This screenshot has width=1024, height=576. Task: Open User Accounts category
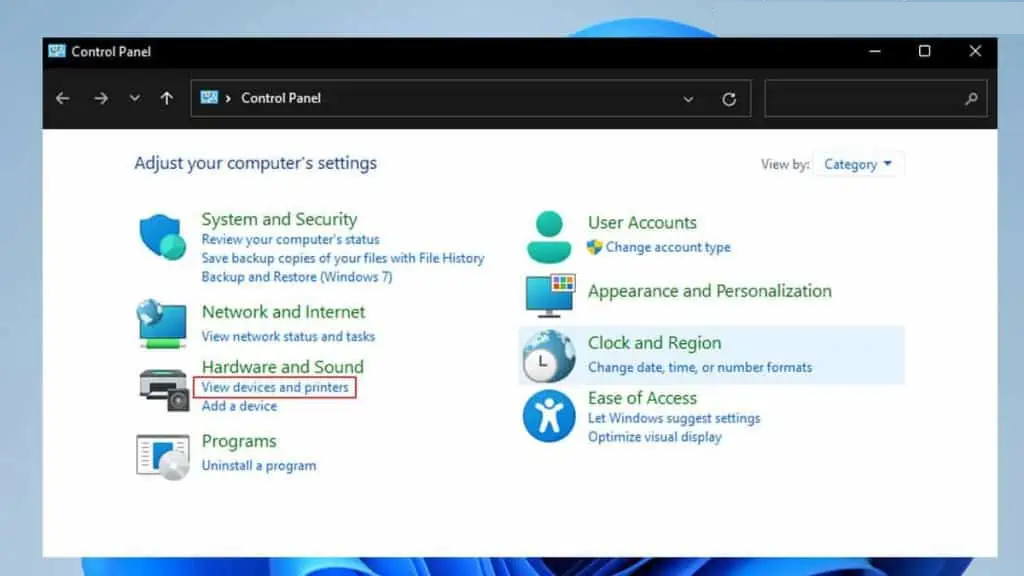click(x=642, y=223)
